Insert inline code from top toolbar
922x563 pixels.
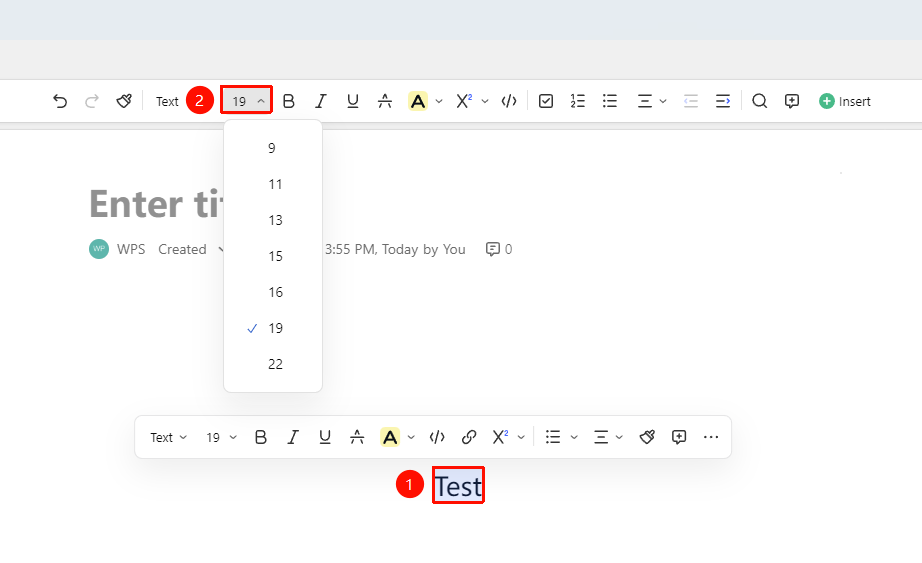click(x=509, y=101)
